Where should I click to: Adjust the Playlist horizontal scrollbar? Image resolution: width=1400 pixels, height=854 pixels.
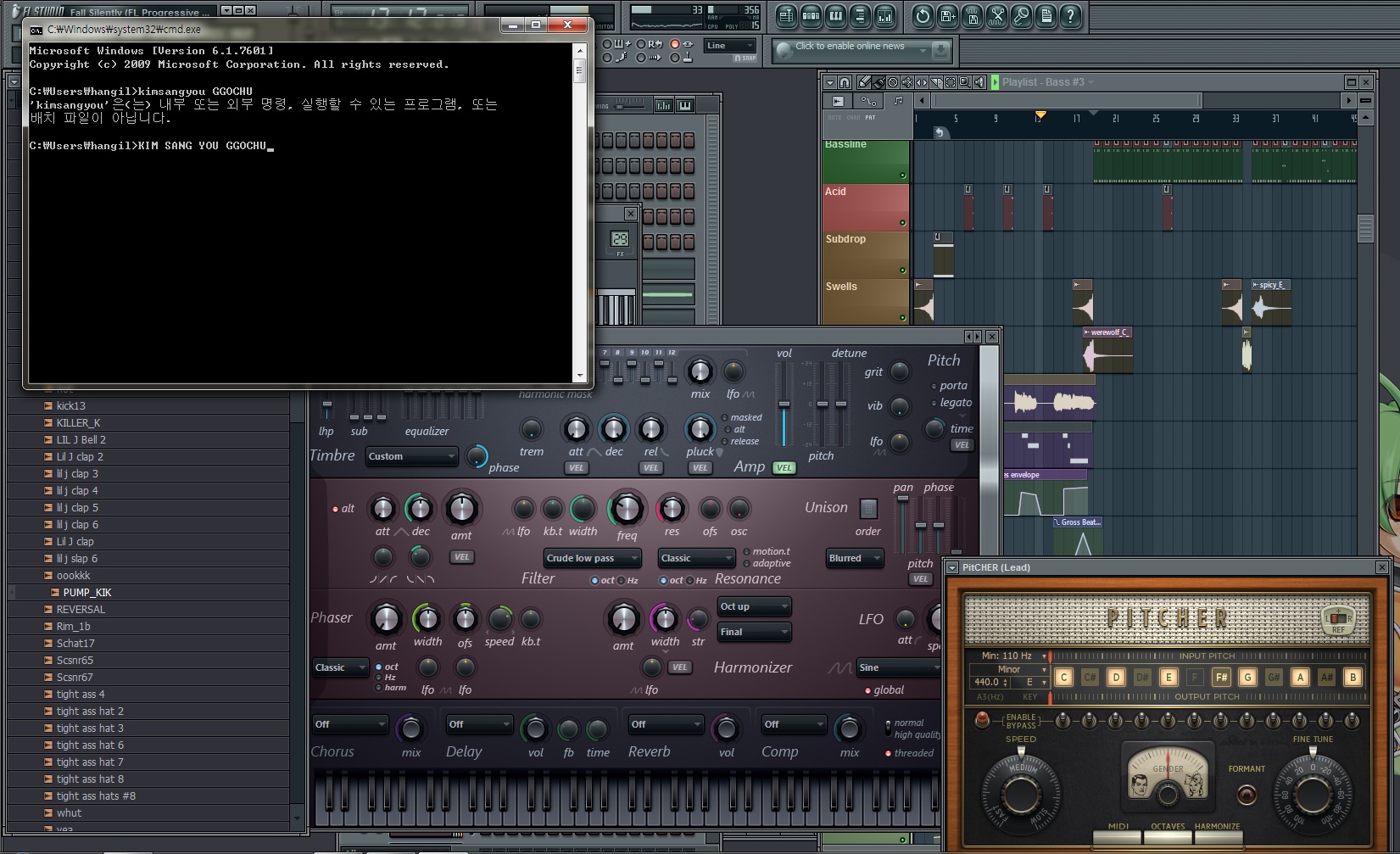tap(1136, 101)
